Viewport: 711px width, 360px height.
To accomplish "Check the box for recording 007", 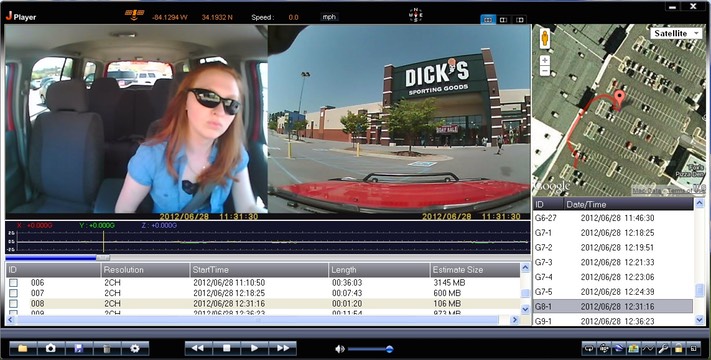I will click(x=14, y=293).
